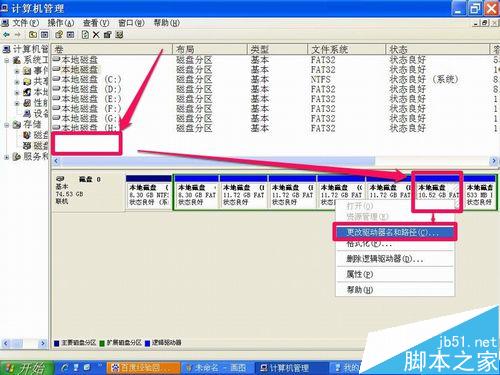Click the 布局 column header

[210, 50]
